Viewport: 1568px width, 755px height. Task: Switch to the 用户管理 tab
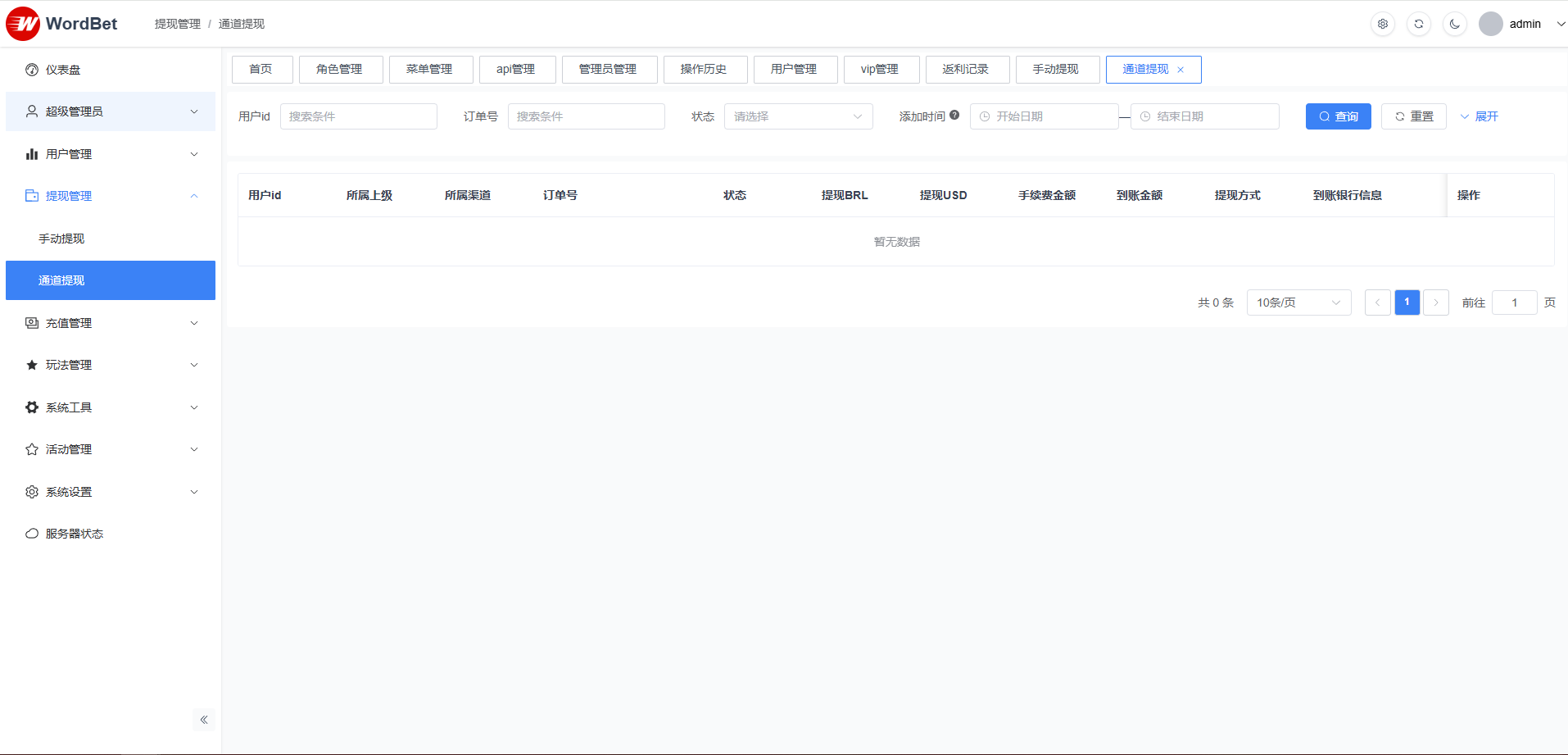794,70
